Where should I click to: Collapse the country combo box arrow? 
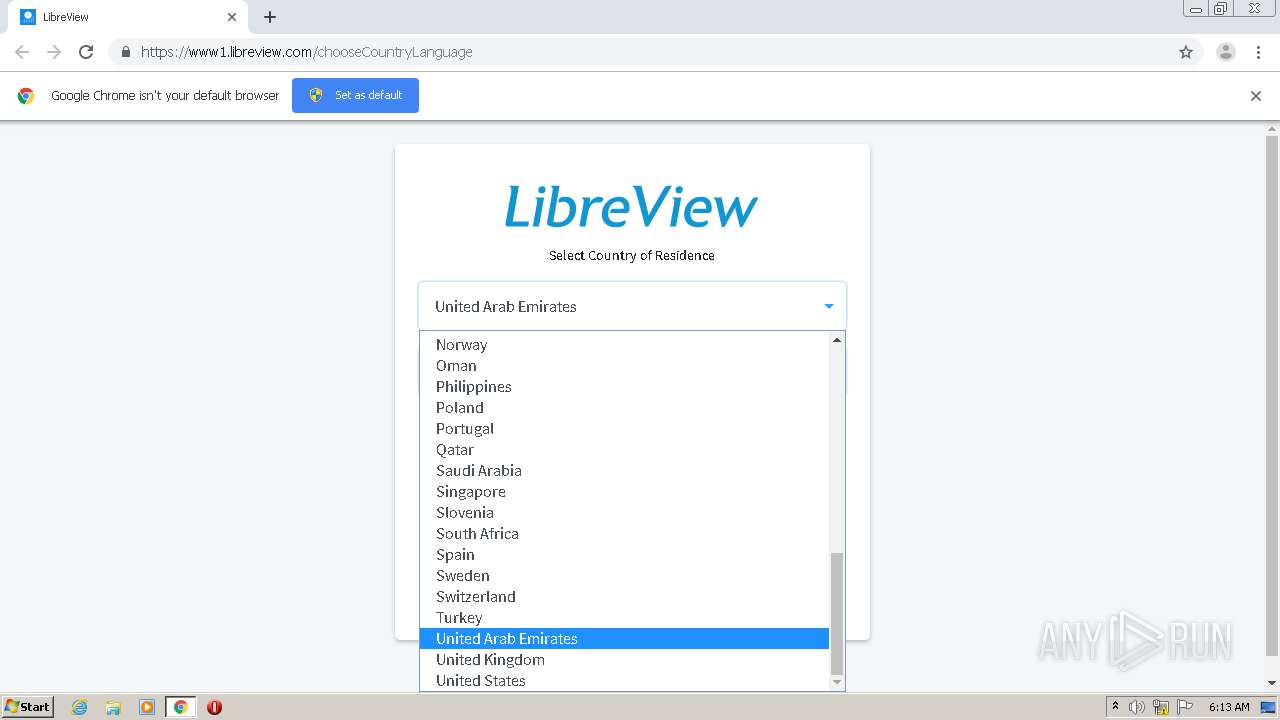(x=828, y=306)
